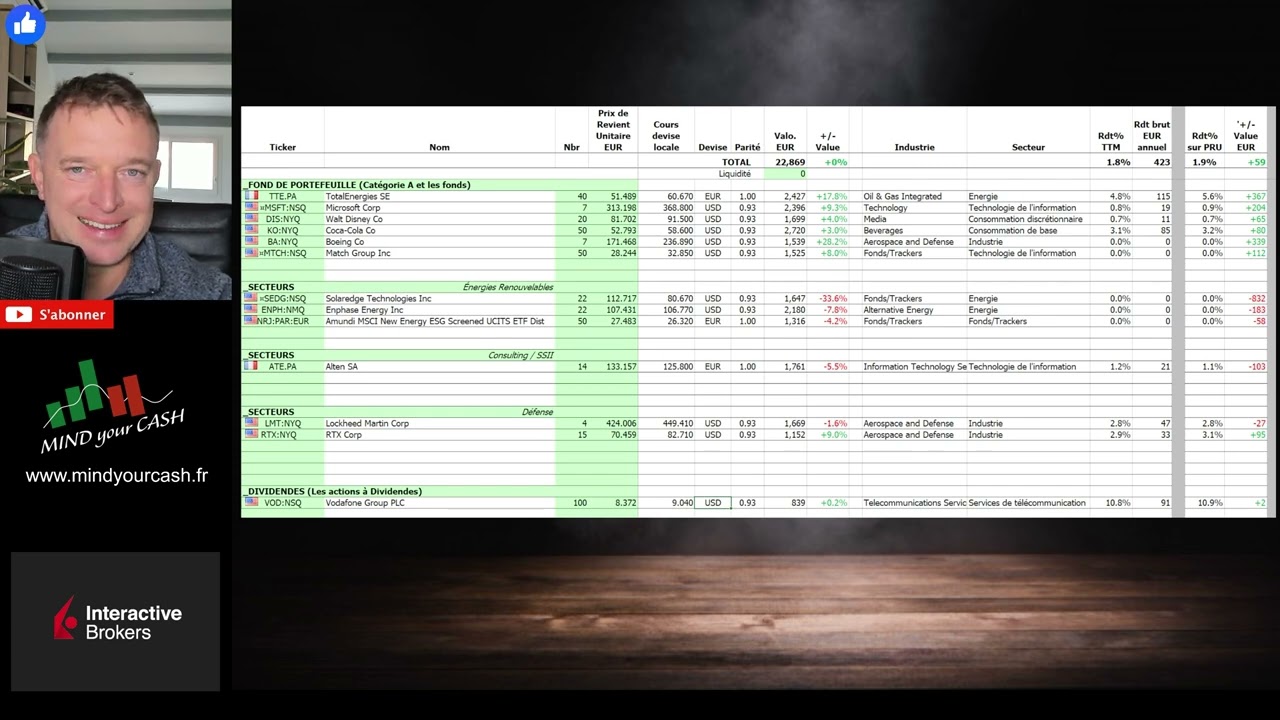Viewport: 1280px width, 720px height.
Task: Select the Industrie column header
Action: pyautogui.click(x=914, y=147)
